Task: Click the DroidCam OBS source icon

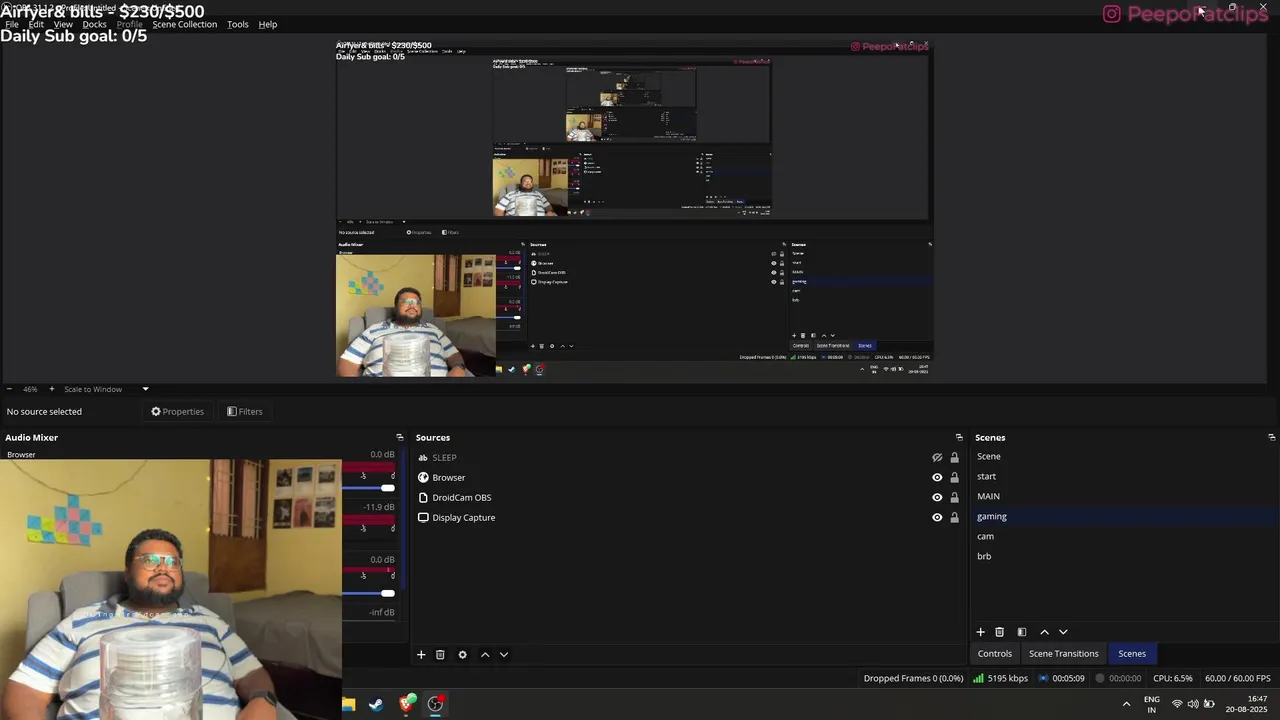Action: click(x=423, y=498)
